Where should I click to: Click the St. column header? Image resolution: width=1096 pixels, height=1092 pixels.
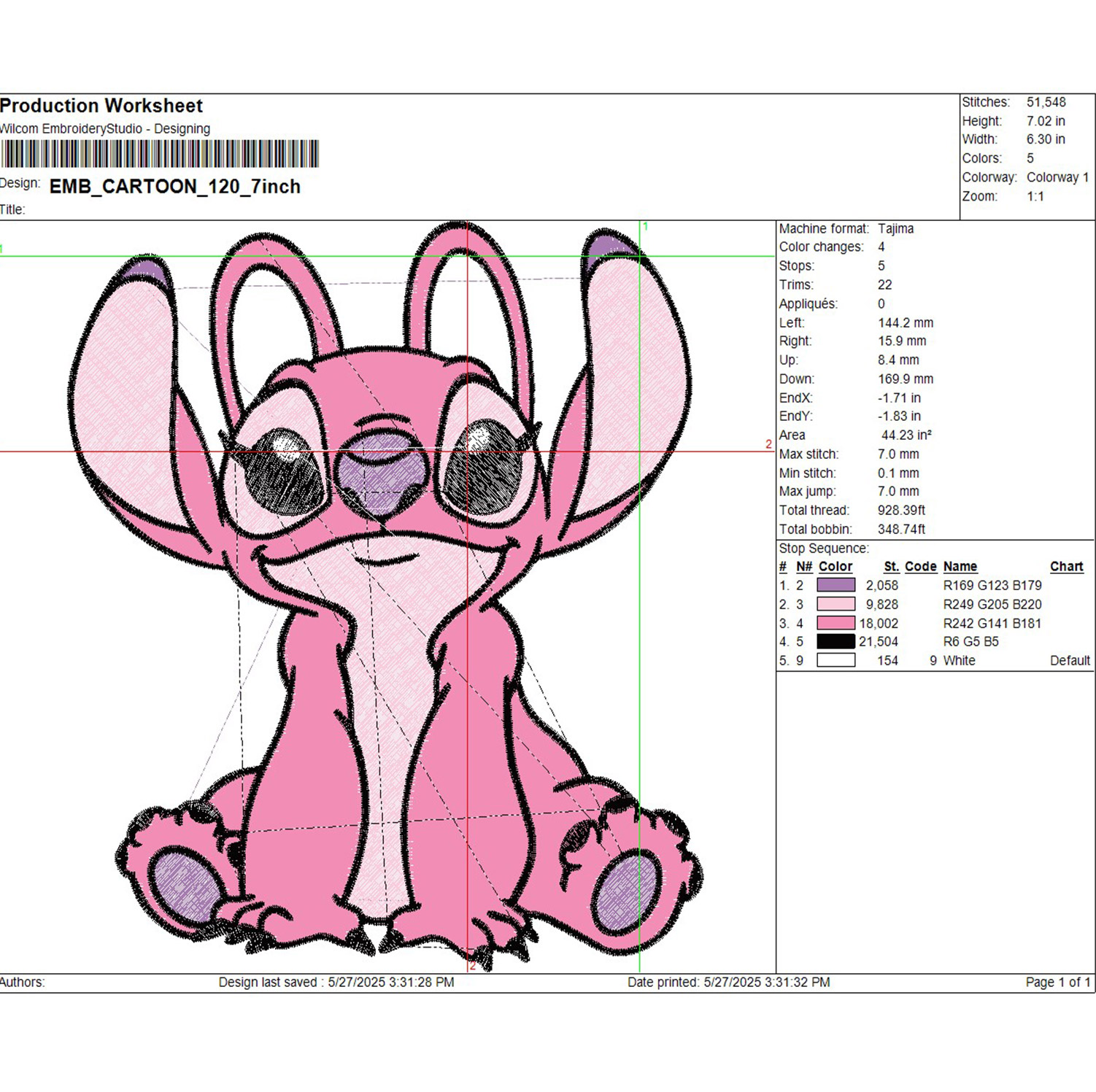click(891, 566)
